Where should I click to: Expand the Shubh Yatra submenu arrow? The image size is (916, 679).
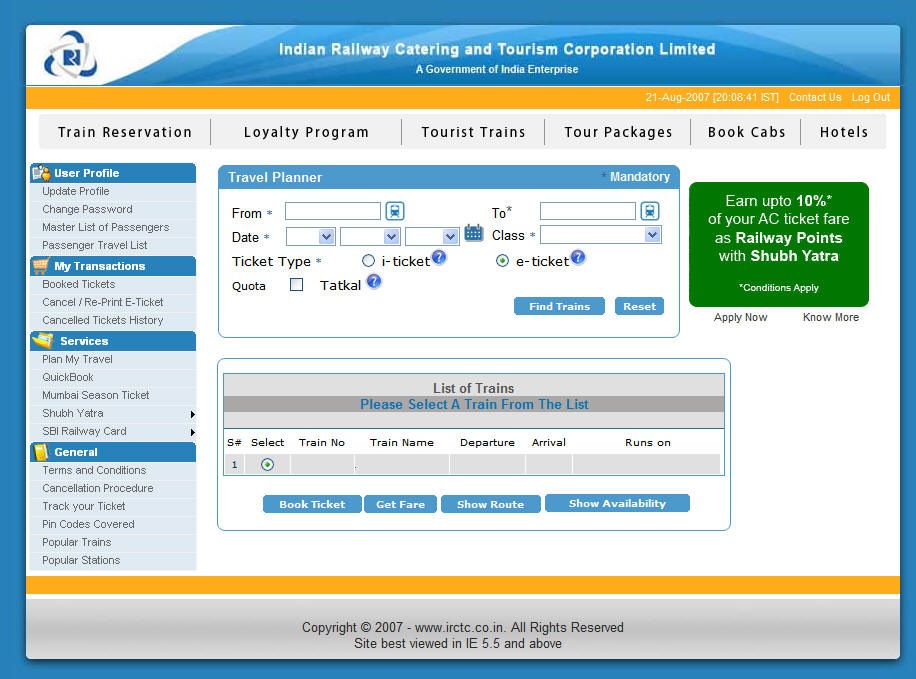click(x=192, y=414)
